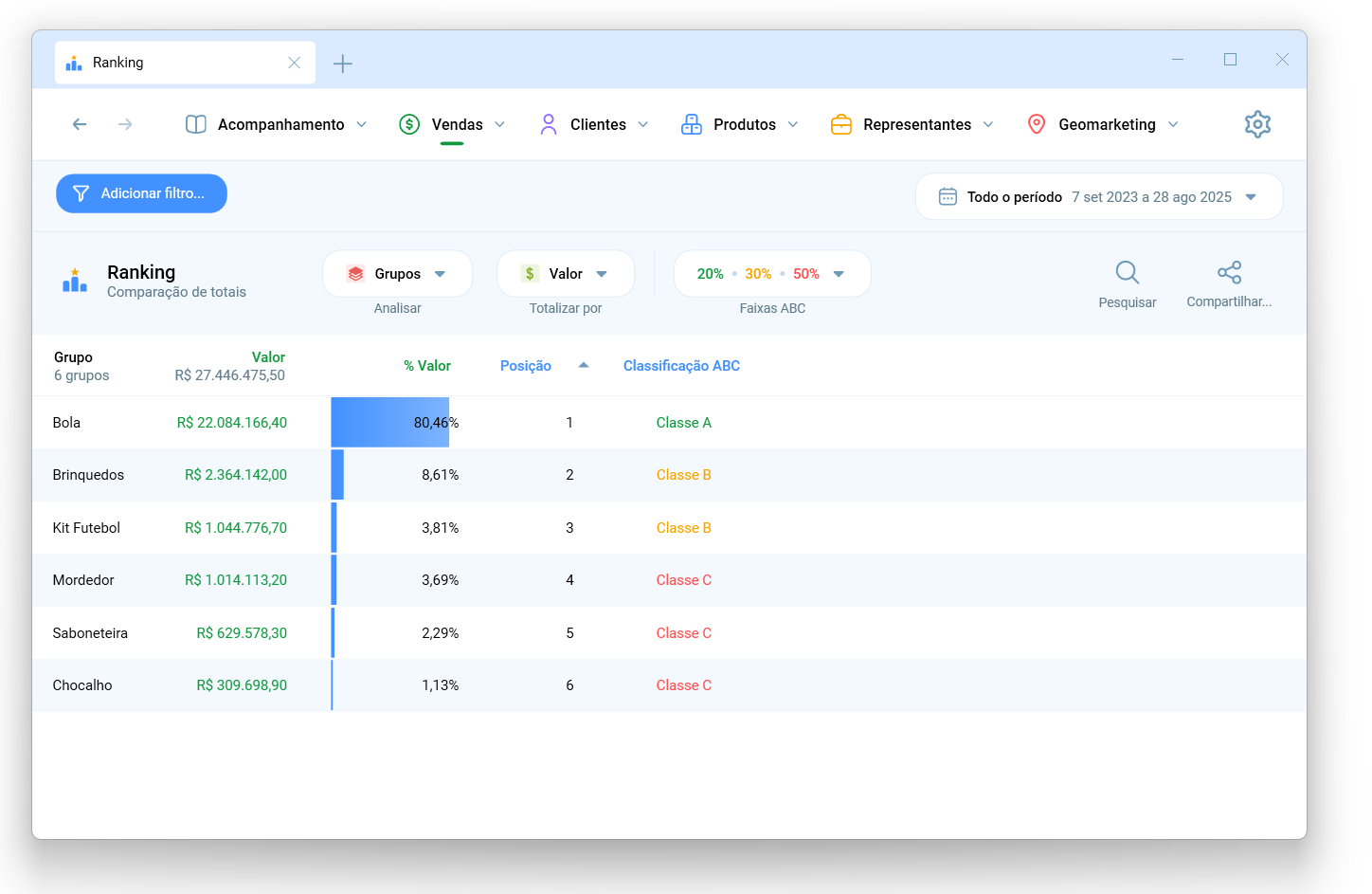Click the Adicionar filtro button

tap(141, 193)
